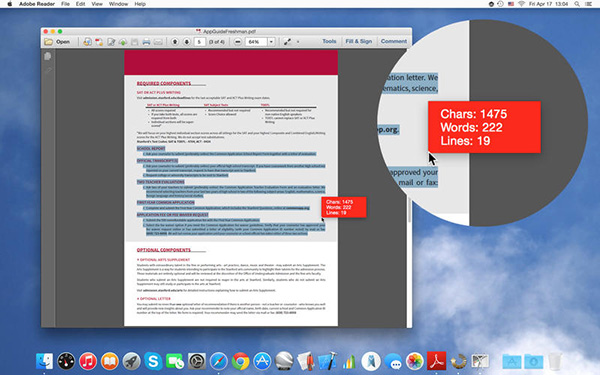
Task: Click the US flag input source icon
Action: tap(511, 4)
